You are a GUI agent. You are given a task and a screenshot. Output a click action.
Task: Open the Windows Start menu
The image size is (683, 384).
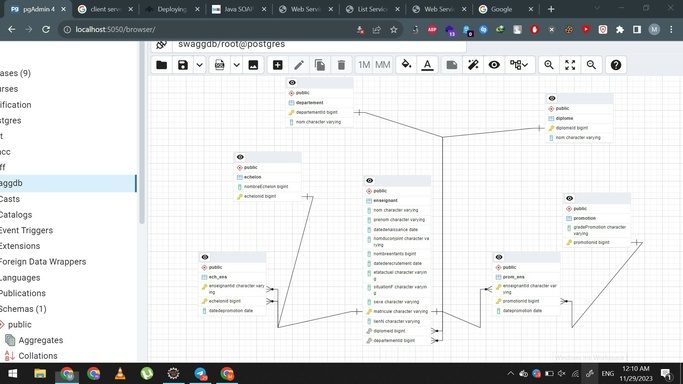13,374
